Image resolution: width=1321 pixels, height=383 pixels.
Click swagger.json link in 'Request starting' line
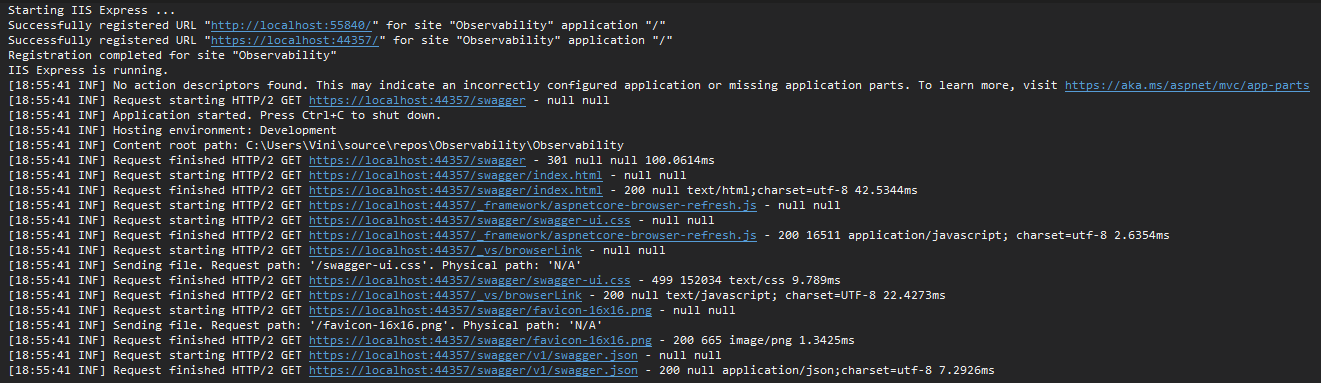pyautogui.click(x=473, y=355)
